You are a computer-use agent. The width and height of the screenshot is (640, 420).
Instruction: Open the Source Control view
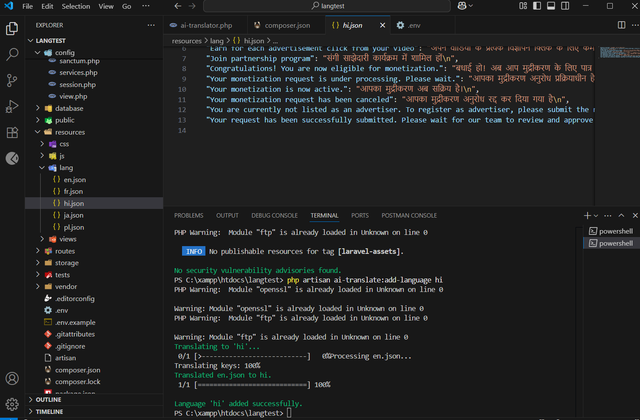pos(12,79)
